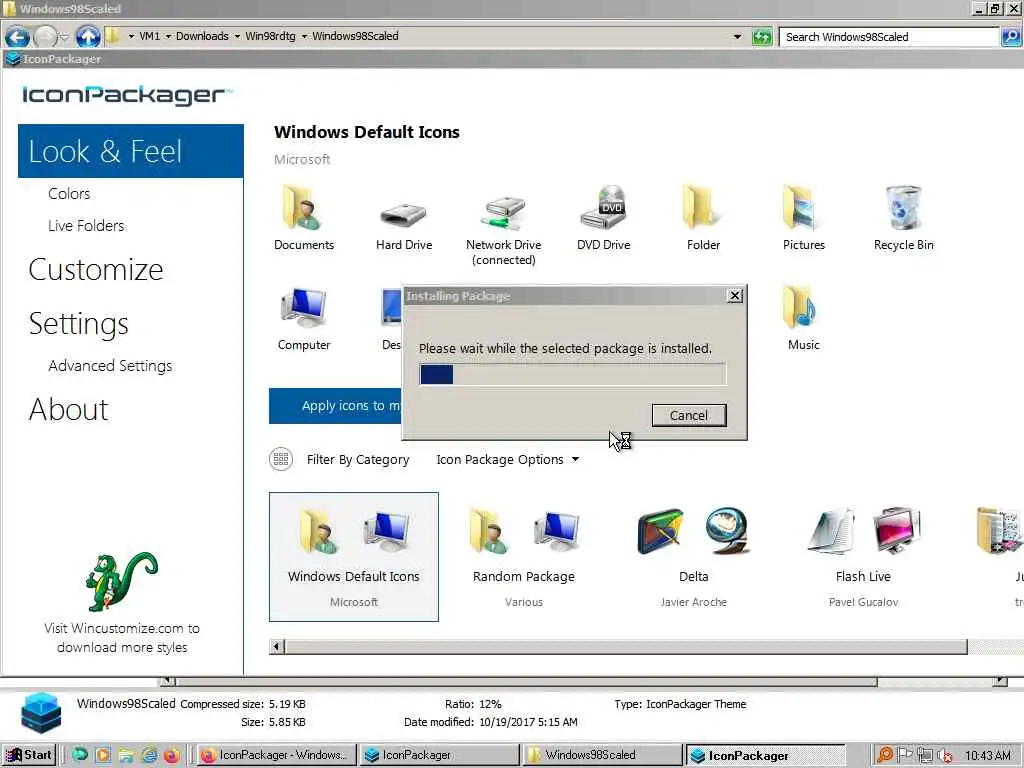Viewport: 1024px width, 768px height.
Task: Click the Network Drive icon preview
Action: point(503,213)
